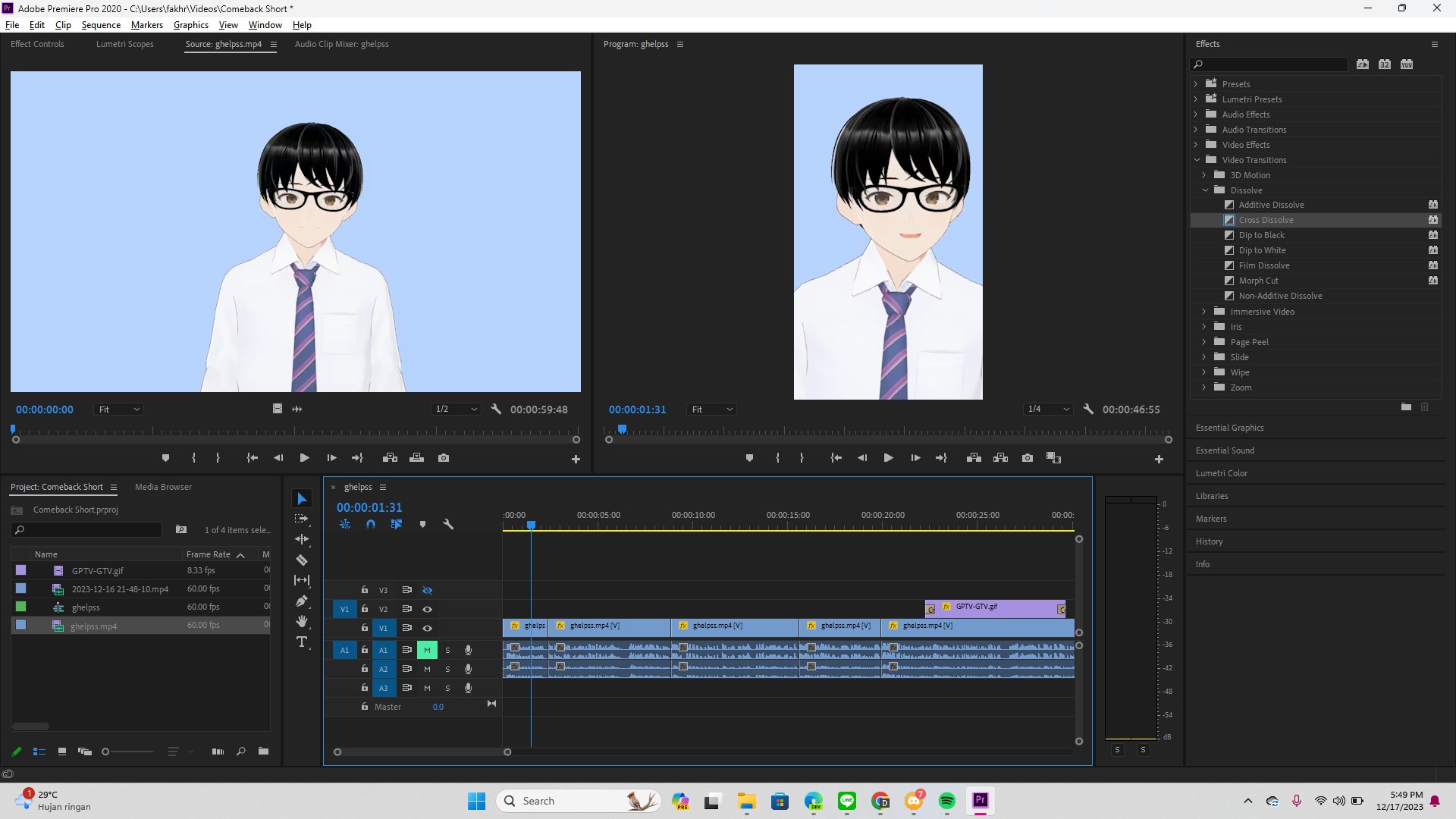1456x819 pixels.
Task: Toggle lock on track V3
Action: (x=365, y=590)
